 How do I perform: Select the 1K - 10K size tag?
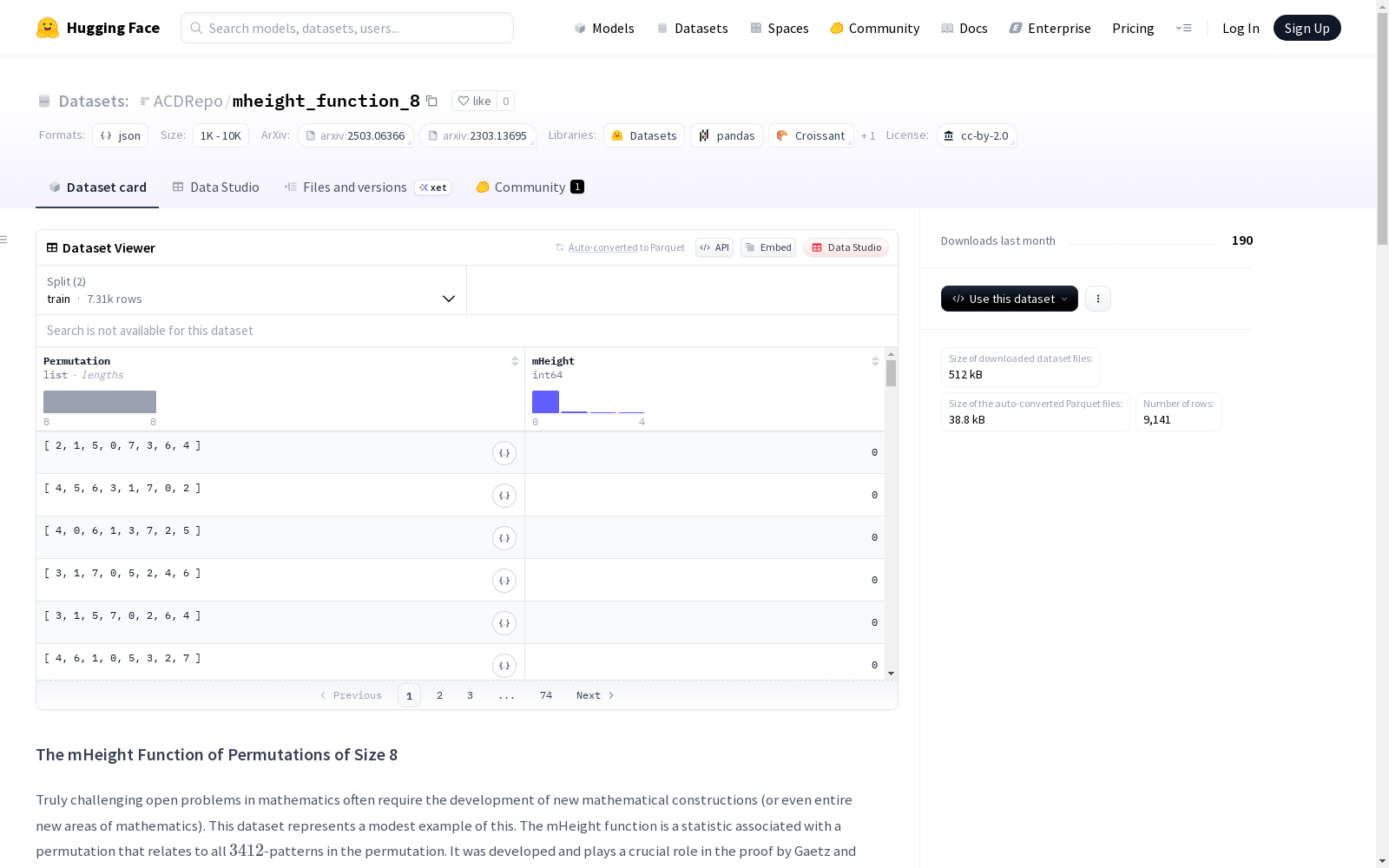[x=221, y=135]
